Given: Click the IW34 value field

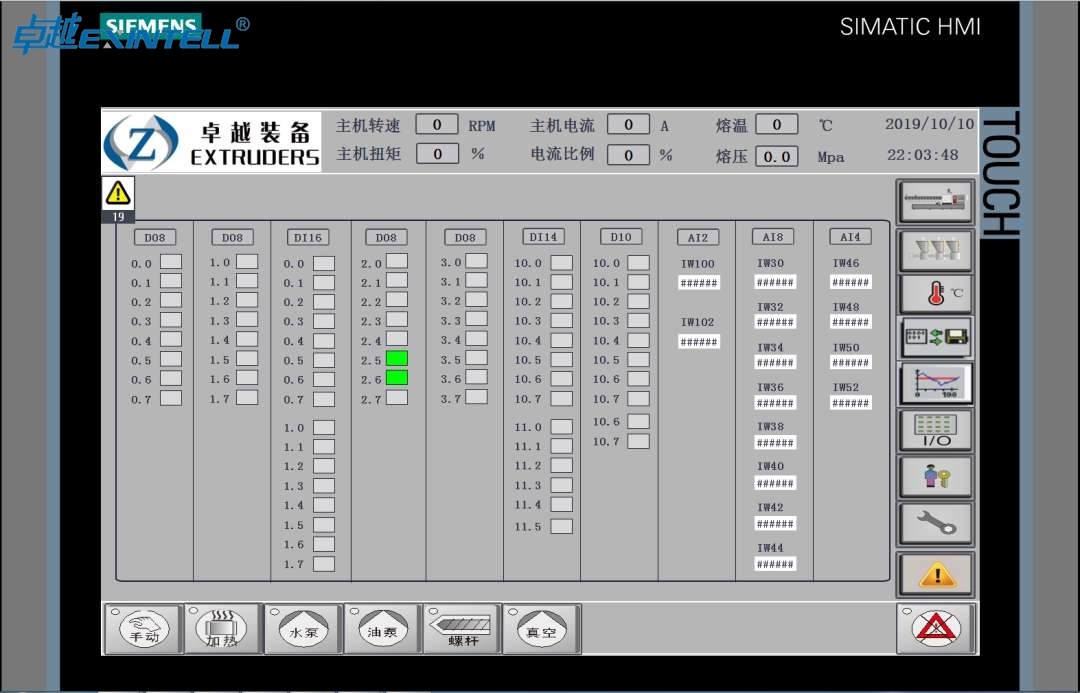Looking at the screenshot, I should tap(775, 362).
